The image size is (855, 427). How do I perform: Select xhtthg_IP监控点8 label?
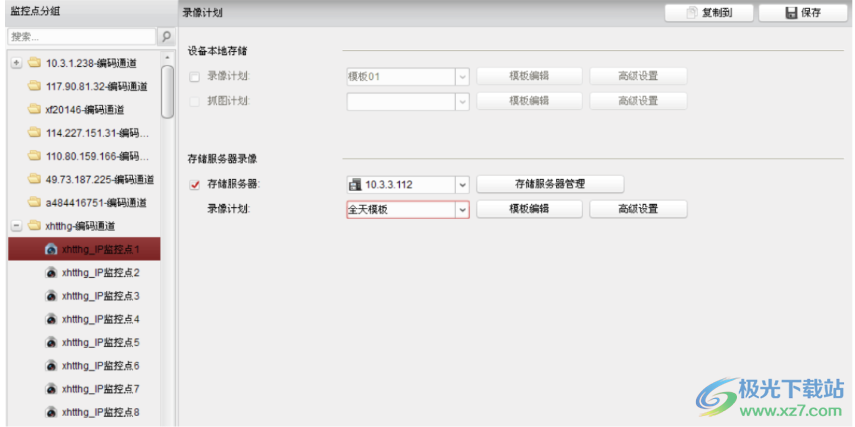click(101, 412)
